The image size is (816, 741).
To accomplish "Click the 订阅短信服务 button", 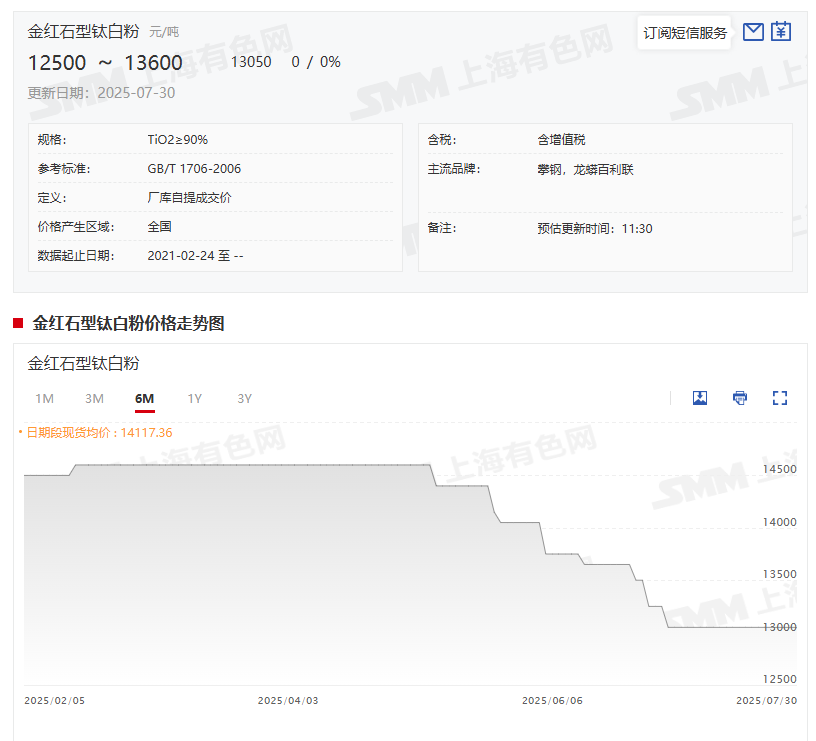I will click(685, 33).
